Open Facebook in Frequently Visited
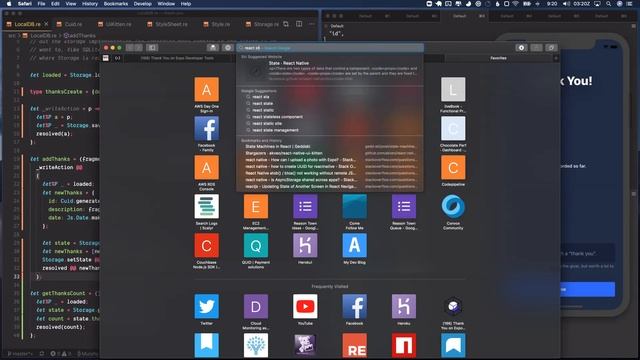 [354, 306]
